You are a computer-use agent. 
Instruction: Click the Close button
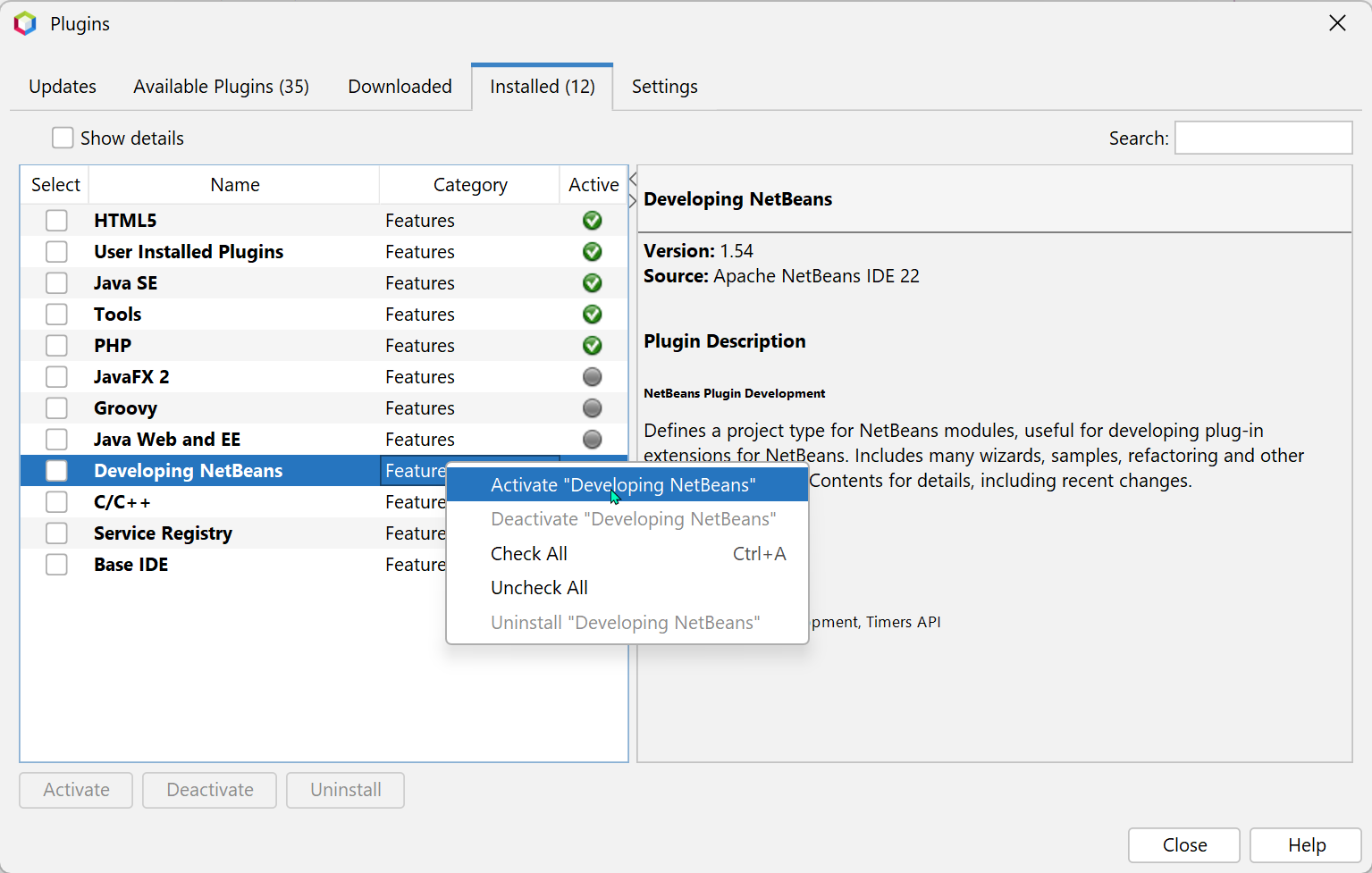point(1184,845)
